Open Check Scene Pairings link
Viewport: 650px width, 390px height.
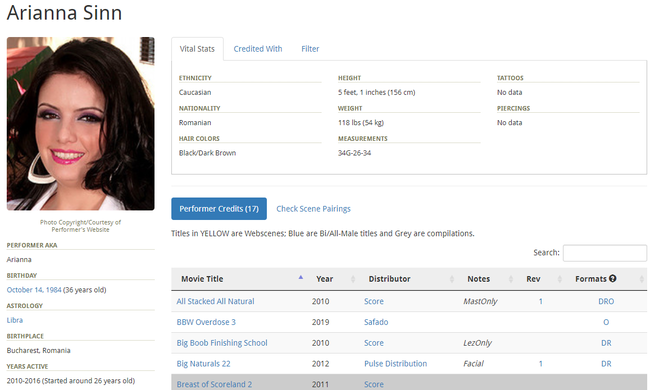click(x=313, y=209)
